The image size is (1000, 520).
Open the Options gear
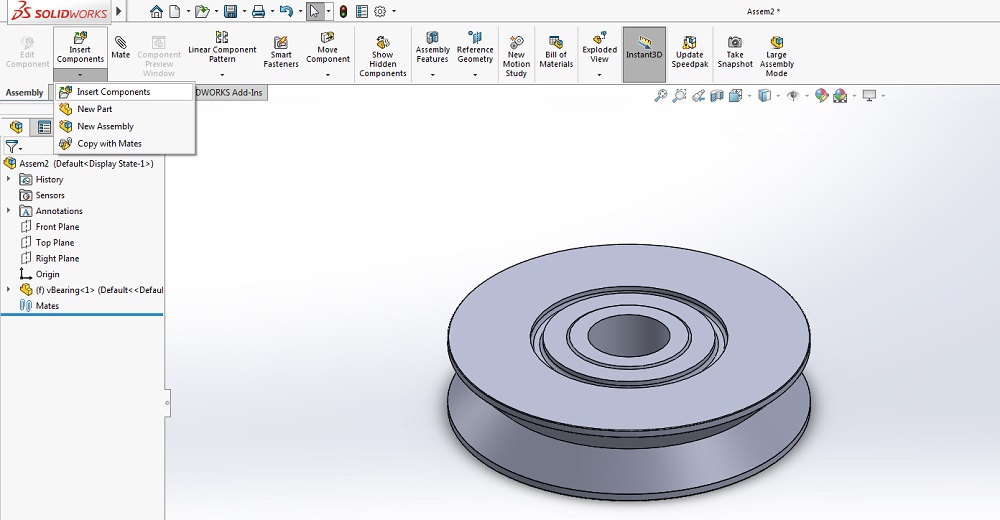380,11
